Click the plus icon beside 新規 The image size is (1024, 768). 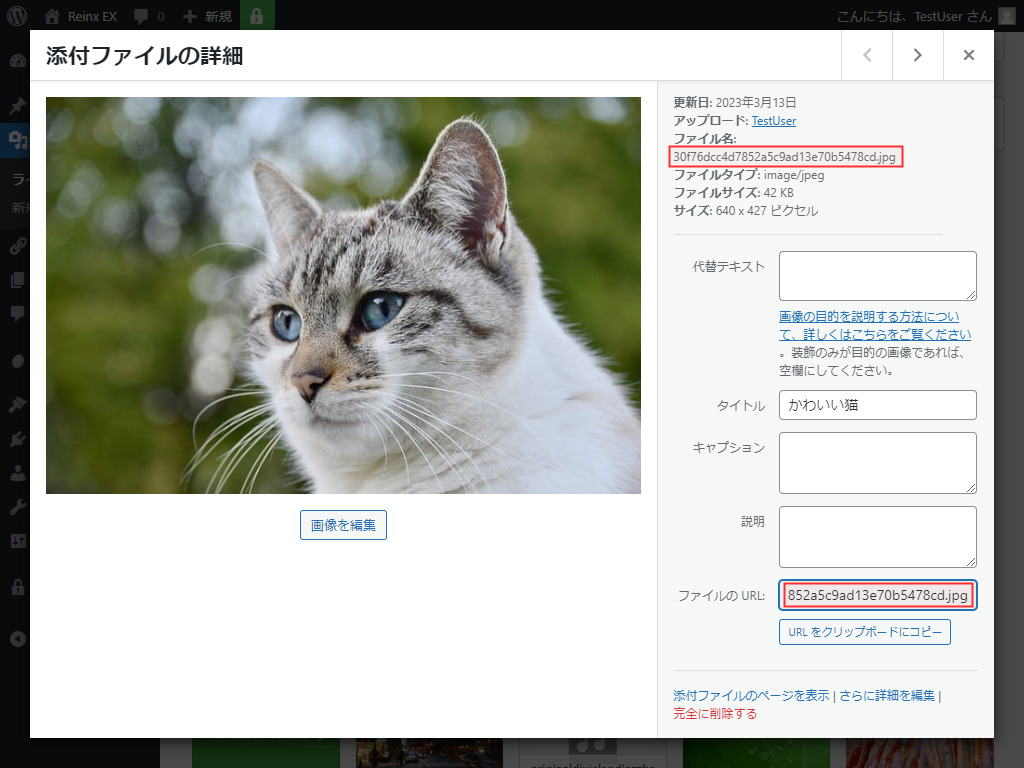189,16
